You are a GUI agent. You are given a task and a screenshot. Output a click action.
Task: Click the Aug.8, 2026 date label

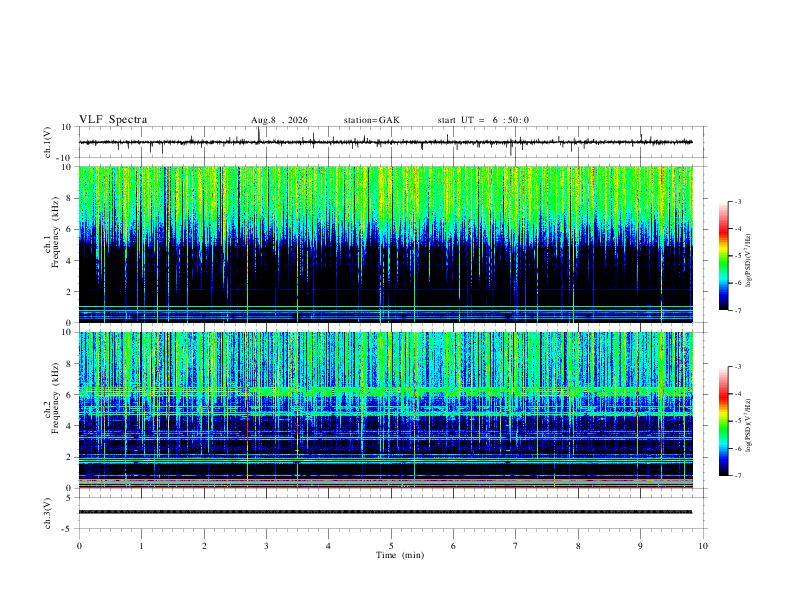point(279,120)
